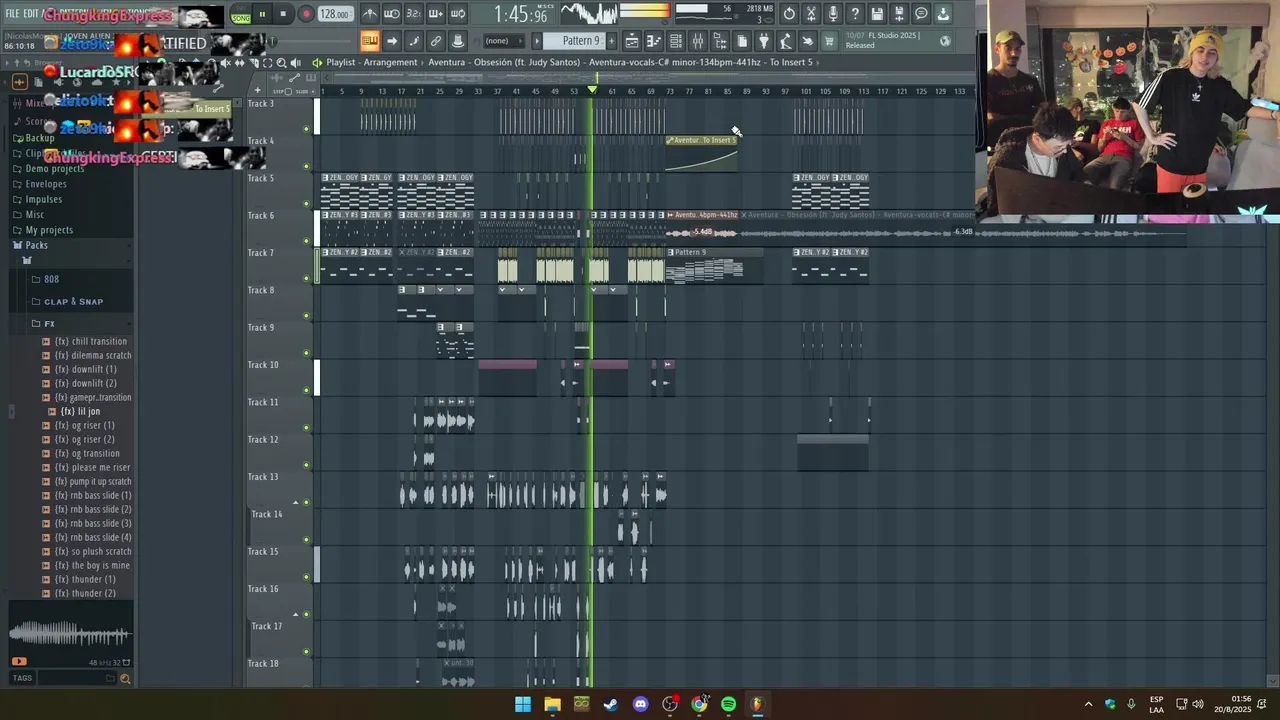Expand the Misc folder
Viewport: 1280px width, 720px height.
click(35, 214)
